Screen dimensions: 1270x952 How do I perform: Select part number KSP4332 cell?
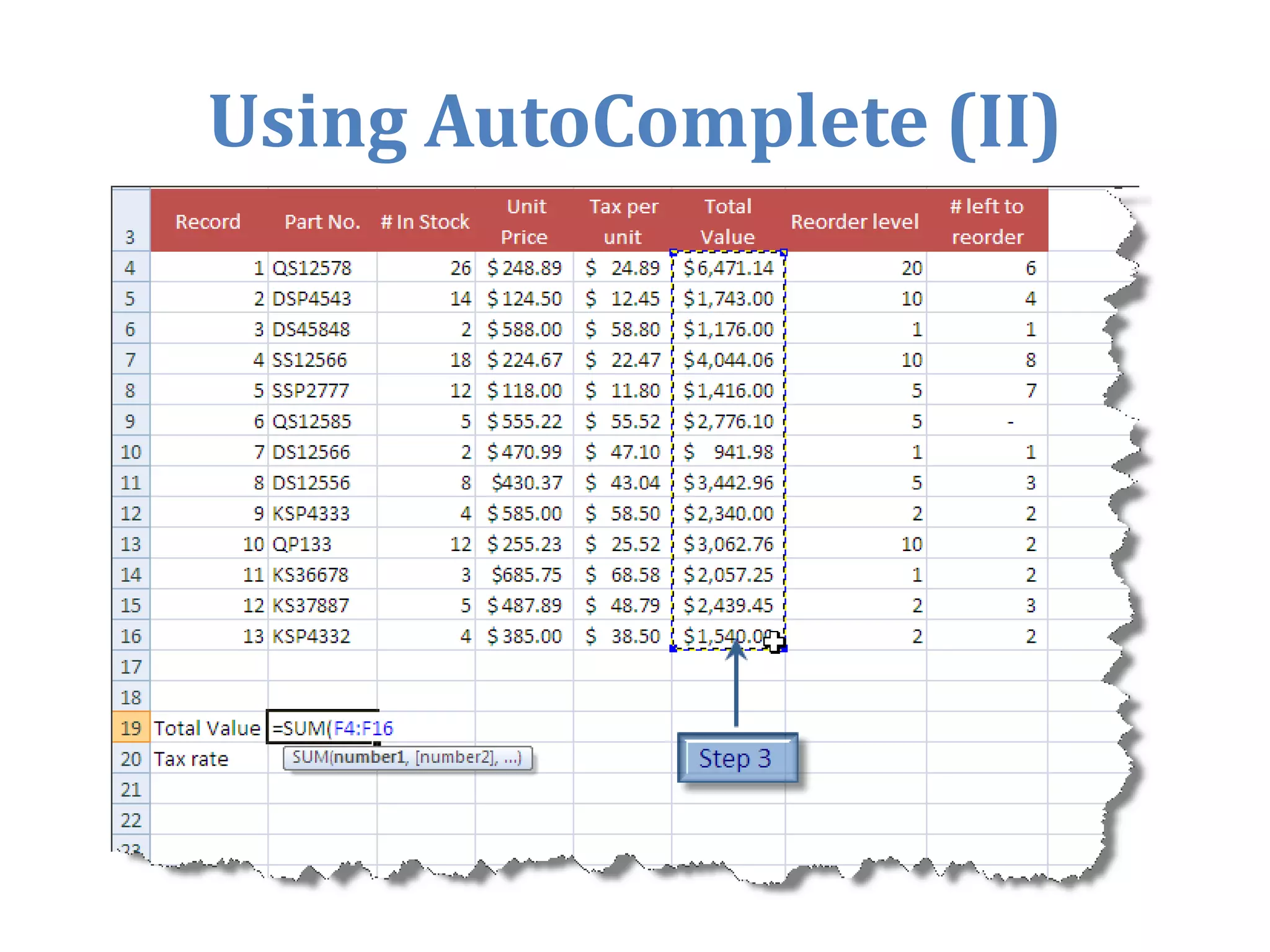point(312,636)
